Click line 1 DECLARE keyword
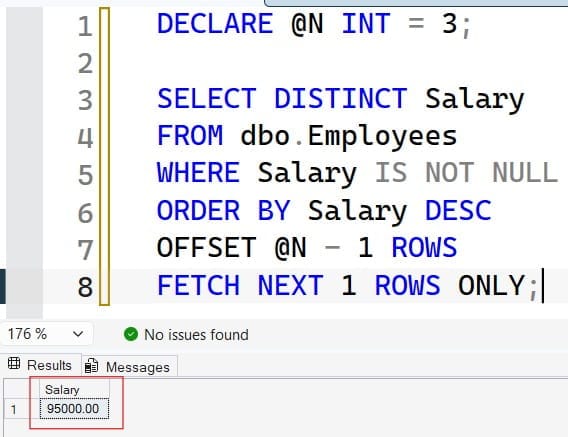568x437 pixels. point(215,24)
